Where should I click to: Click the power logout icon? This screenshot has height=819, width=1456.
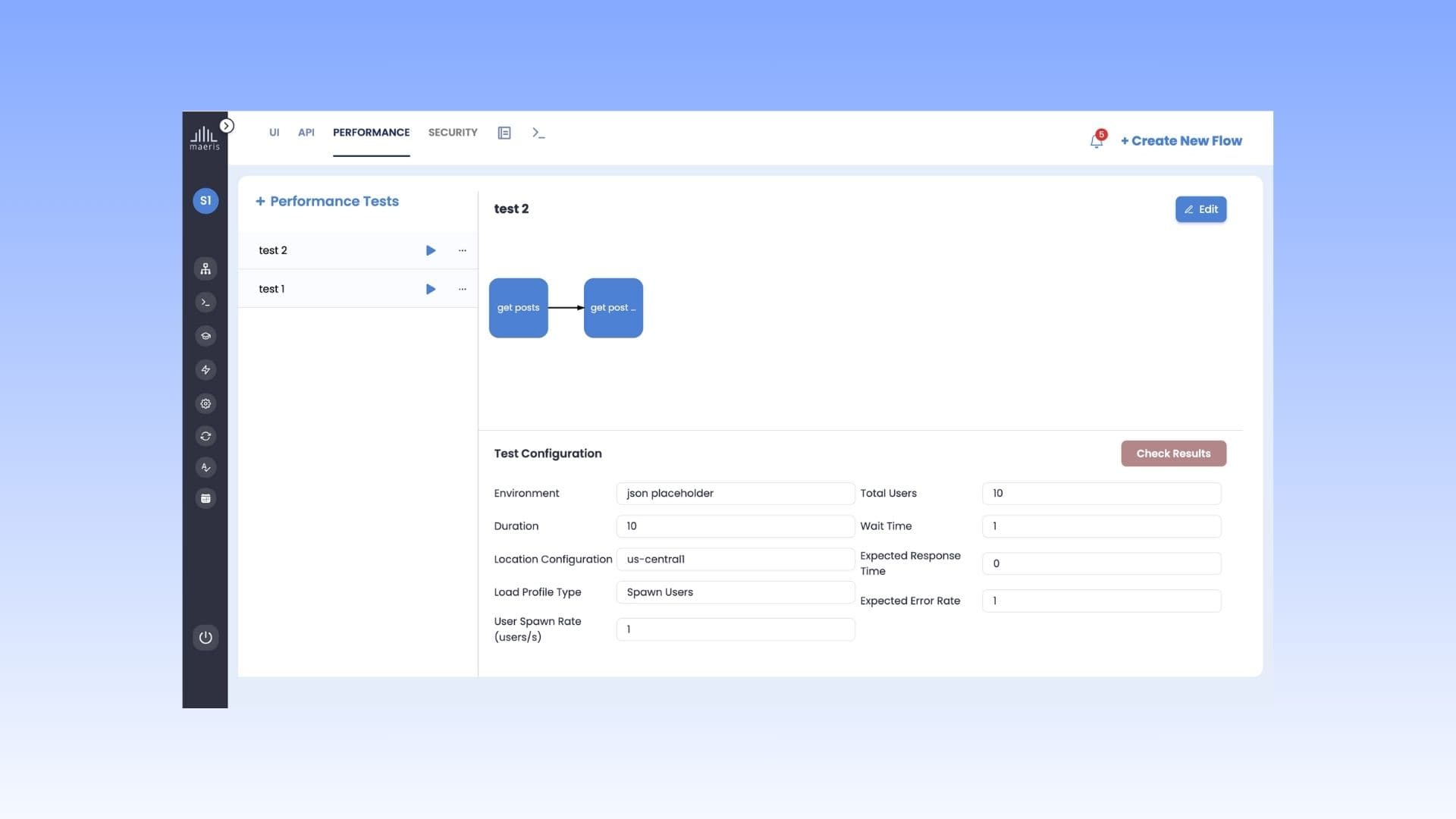[206, 637]
